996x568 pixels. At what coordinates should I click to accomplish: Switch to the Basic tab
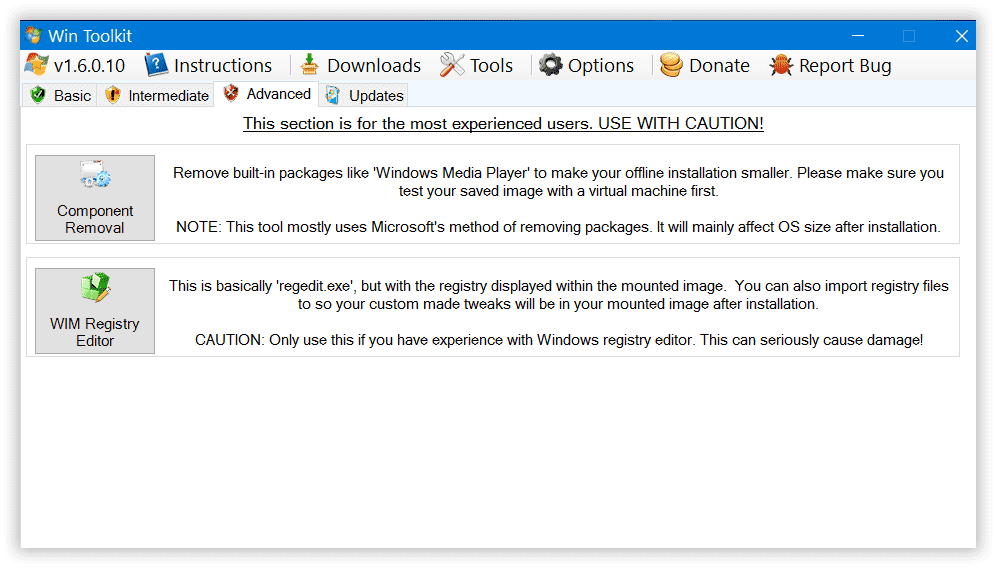click(60, 96)
